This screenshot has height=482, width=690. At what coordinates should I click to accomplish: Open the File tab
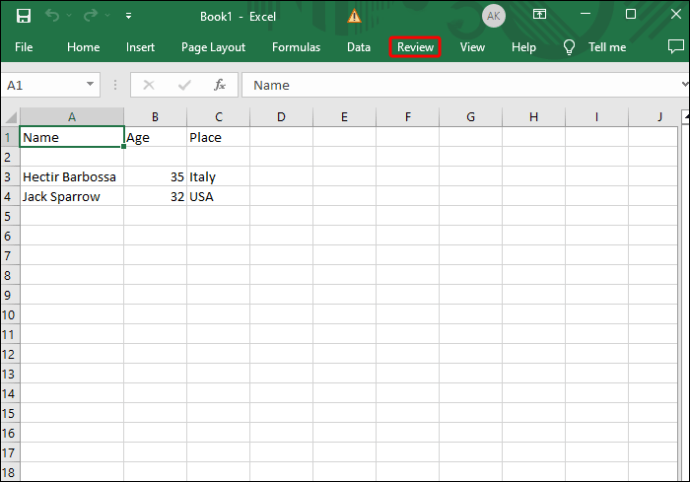coord(24,47)
